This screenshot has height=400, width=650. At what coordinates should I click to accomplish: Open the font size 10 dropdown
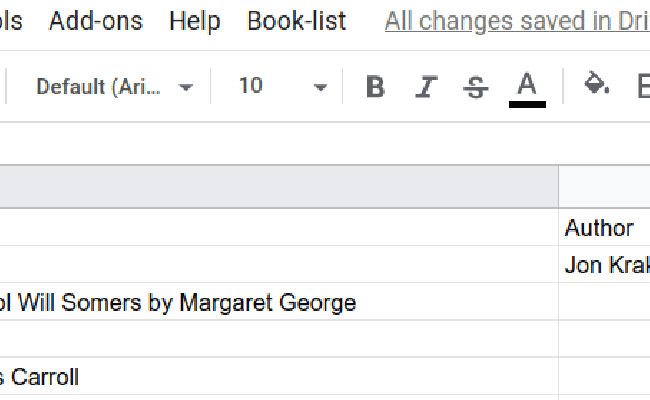tap(283, 87)
